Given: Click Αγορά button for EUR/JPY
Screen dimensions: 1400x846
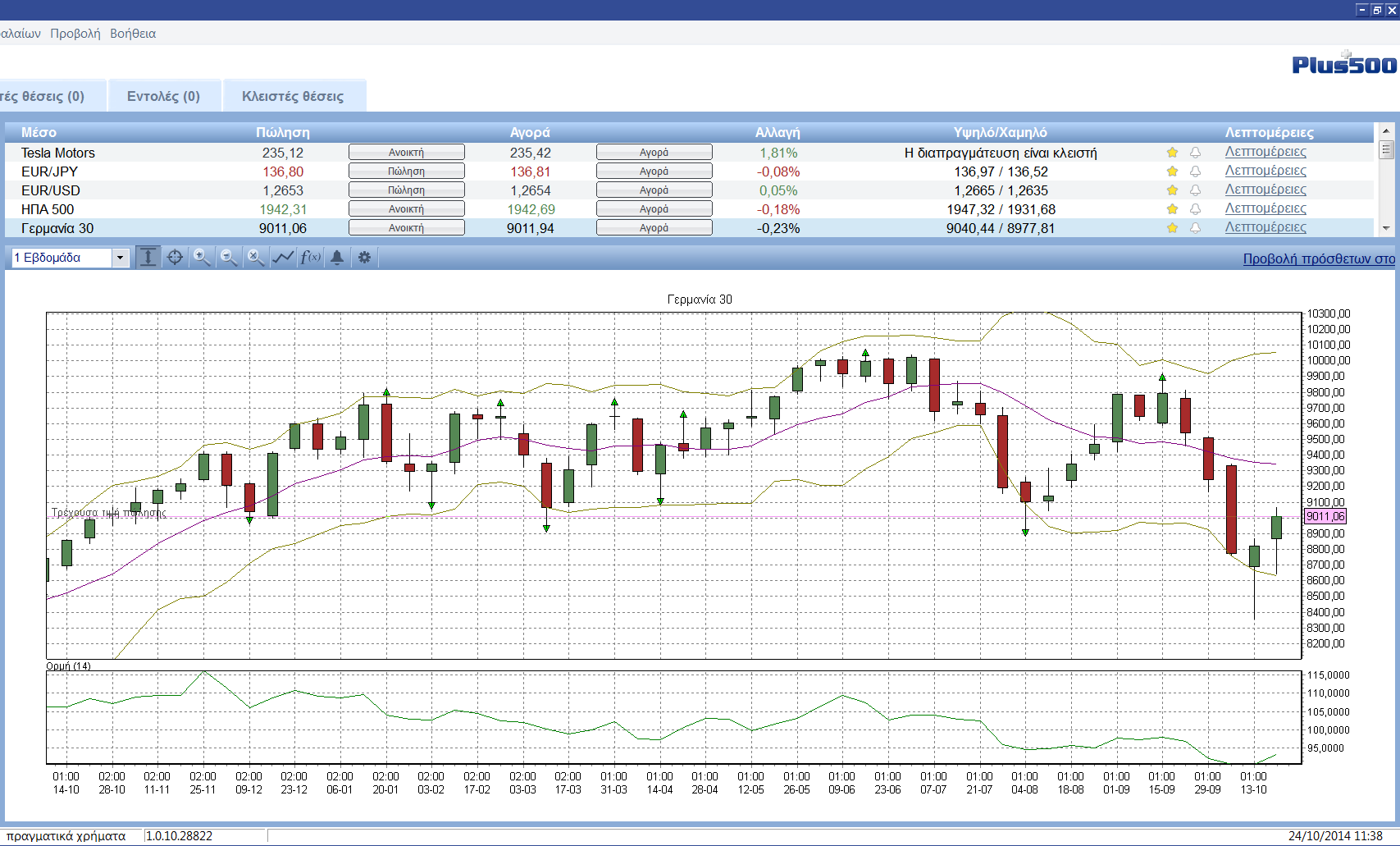Looking at the screenshot, I should (654, 171).
